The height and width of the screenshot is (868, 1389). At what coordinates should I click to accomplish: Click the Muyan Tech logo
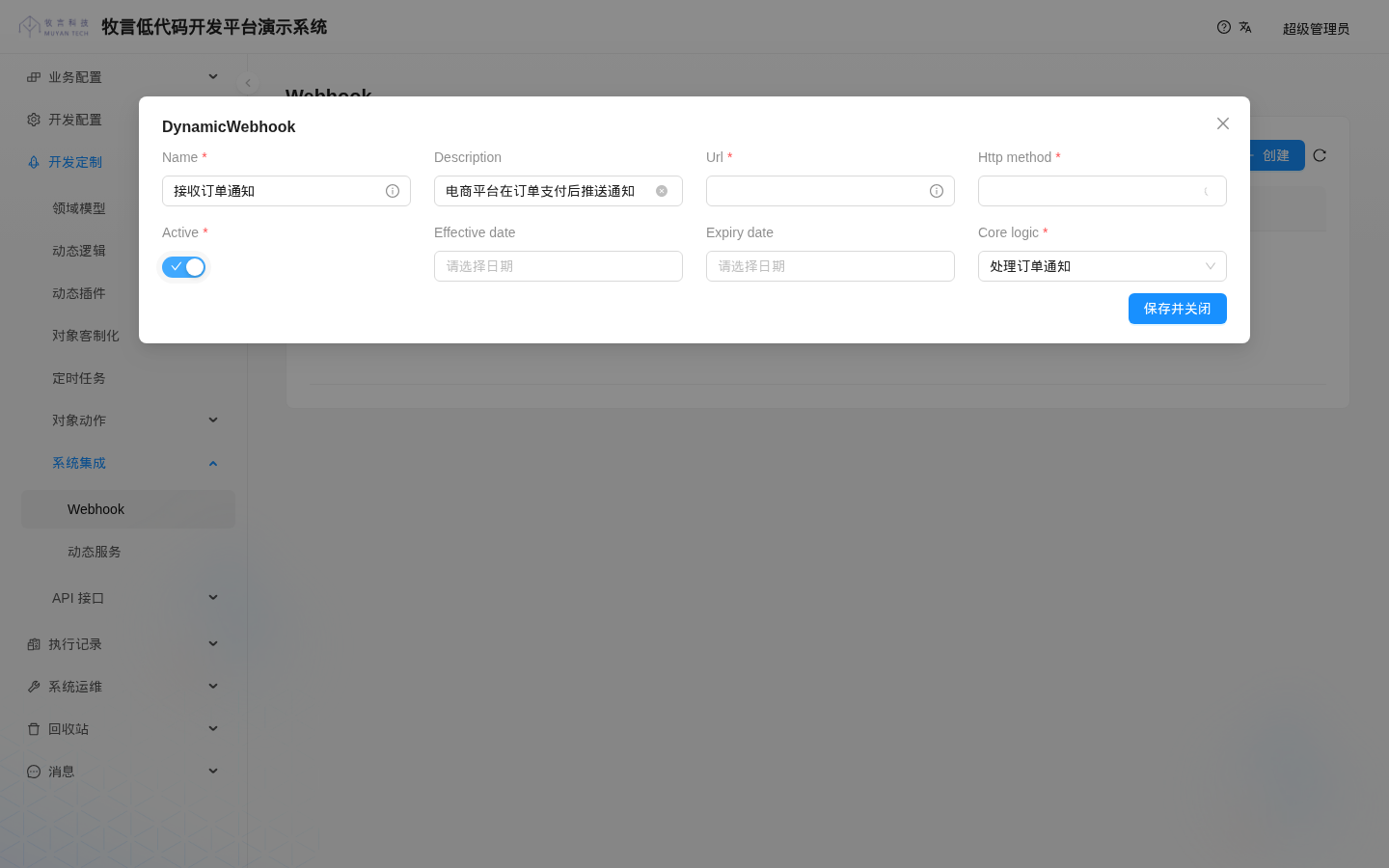click(54, 26)
